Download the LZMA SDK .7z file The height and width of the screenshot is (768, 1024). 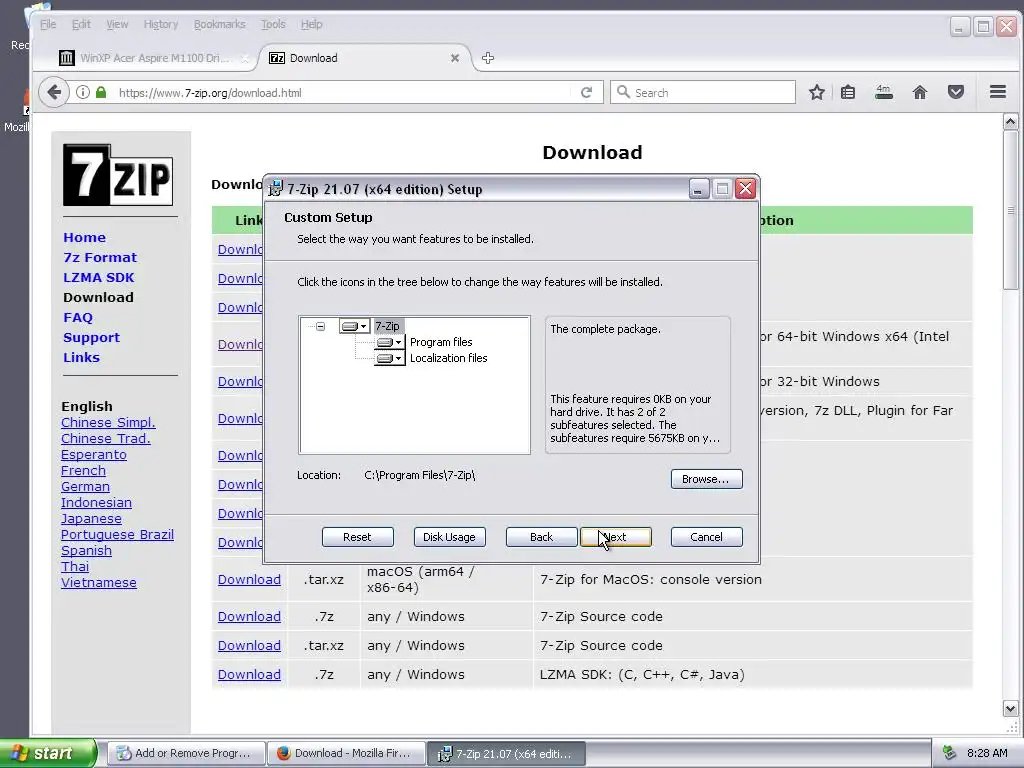pos(249,675)
